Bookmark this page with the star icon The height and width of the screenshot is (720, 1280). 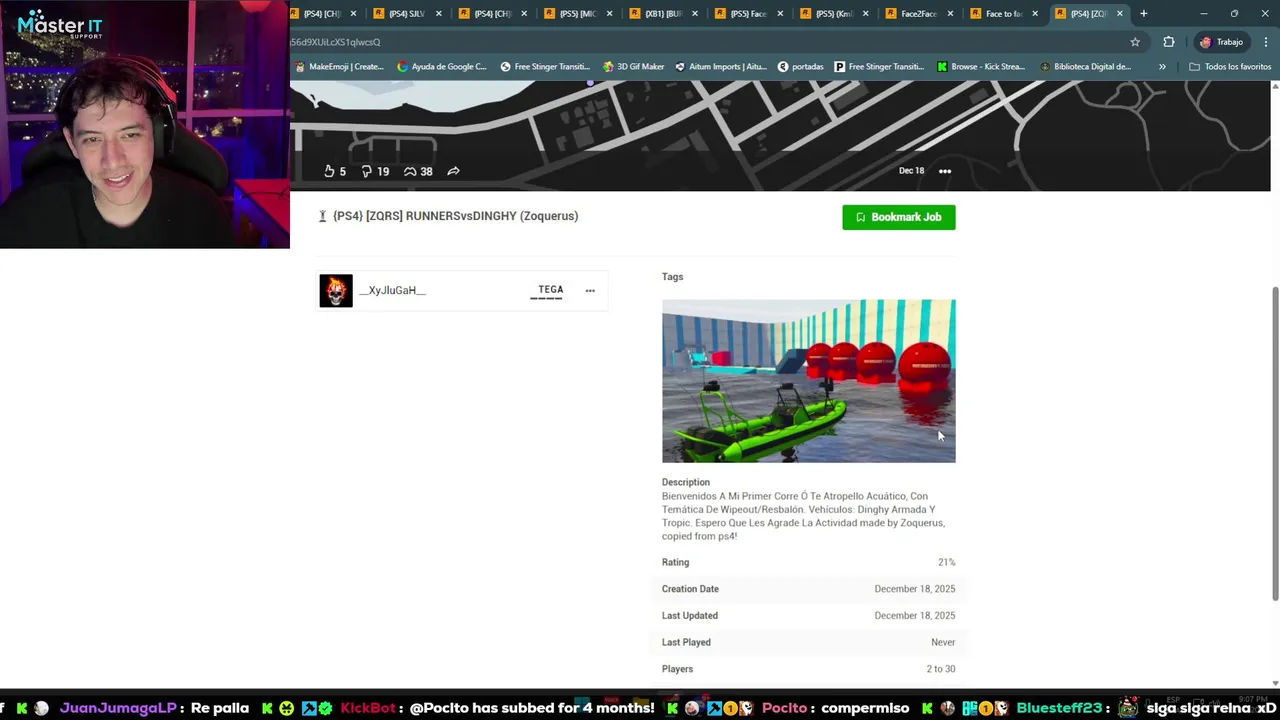1135,42
